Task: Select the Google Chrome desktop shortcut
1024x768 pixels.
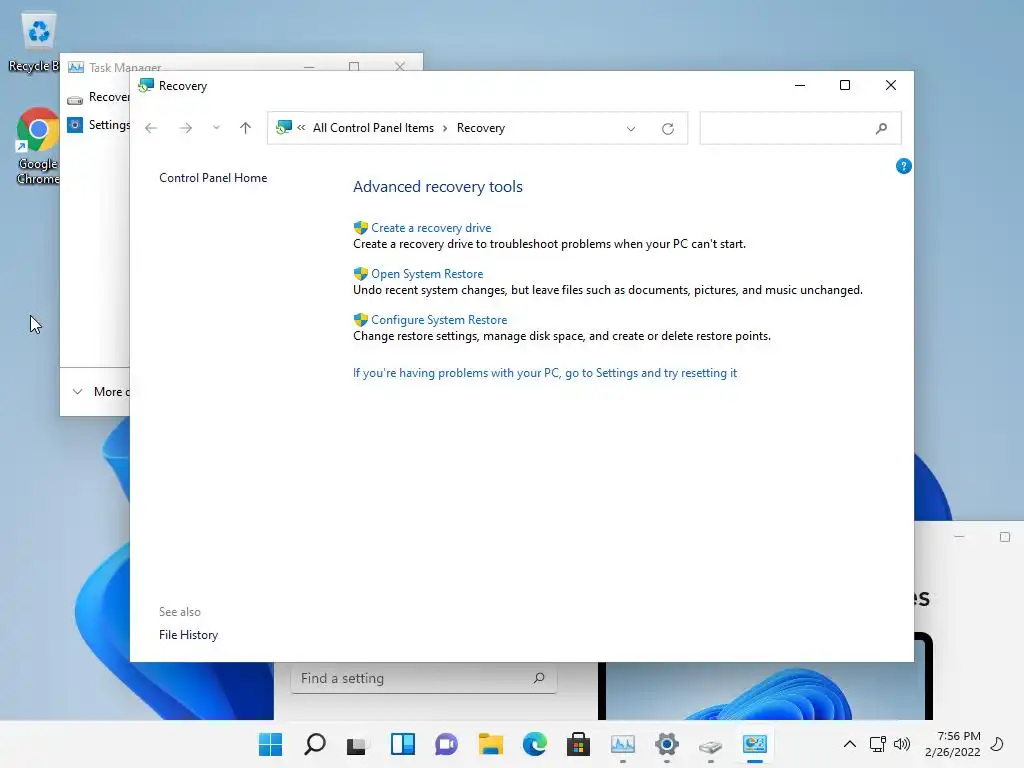Action: coord(38,147)
